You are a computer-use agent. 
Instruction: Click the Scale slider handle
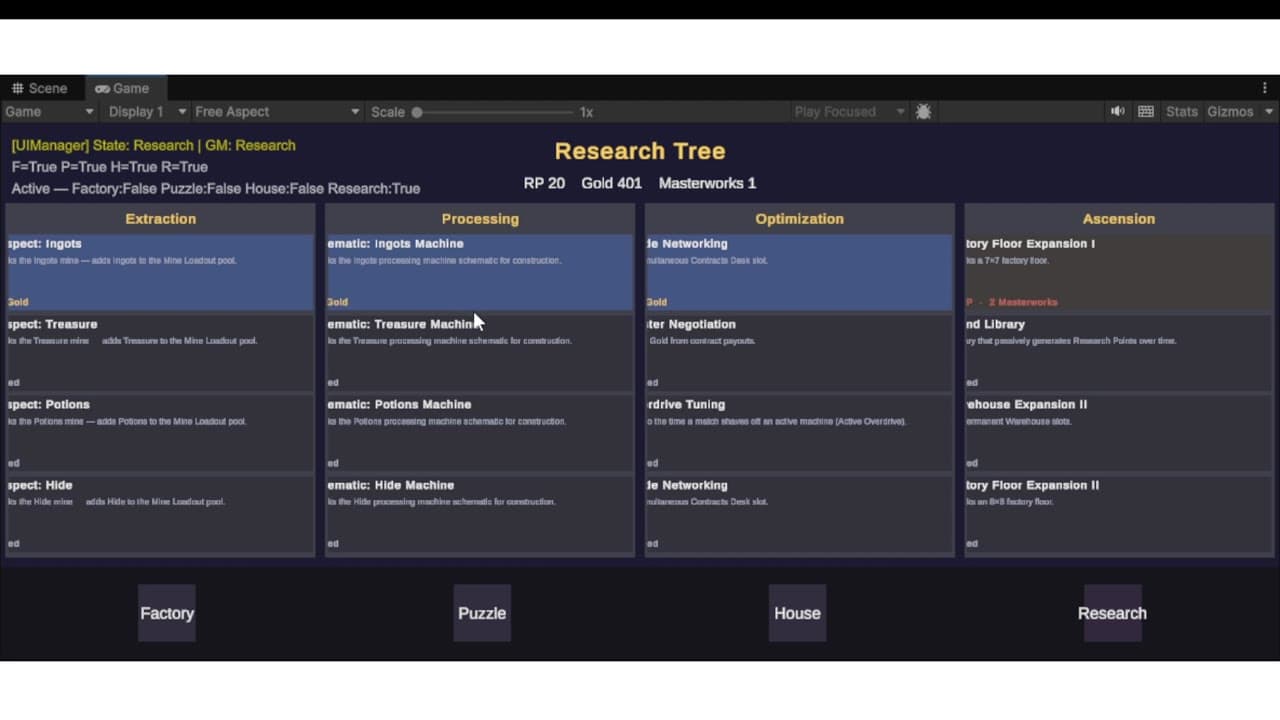[417, 112]
